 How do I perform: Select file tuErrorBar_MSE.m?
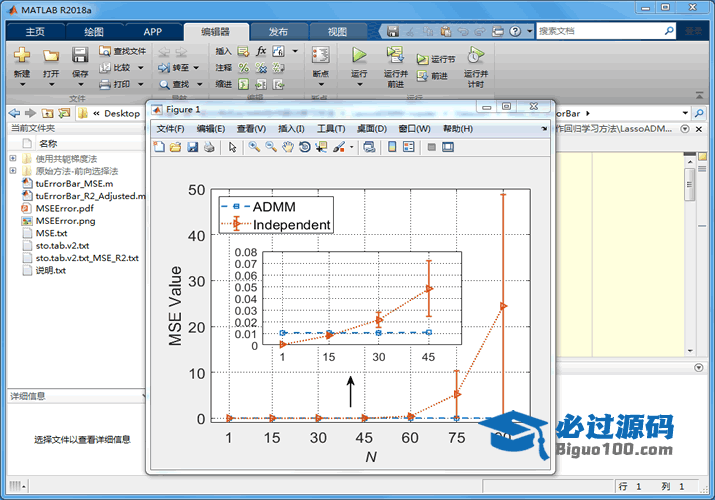pyautogui.click(x=74, y=184)
